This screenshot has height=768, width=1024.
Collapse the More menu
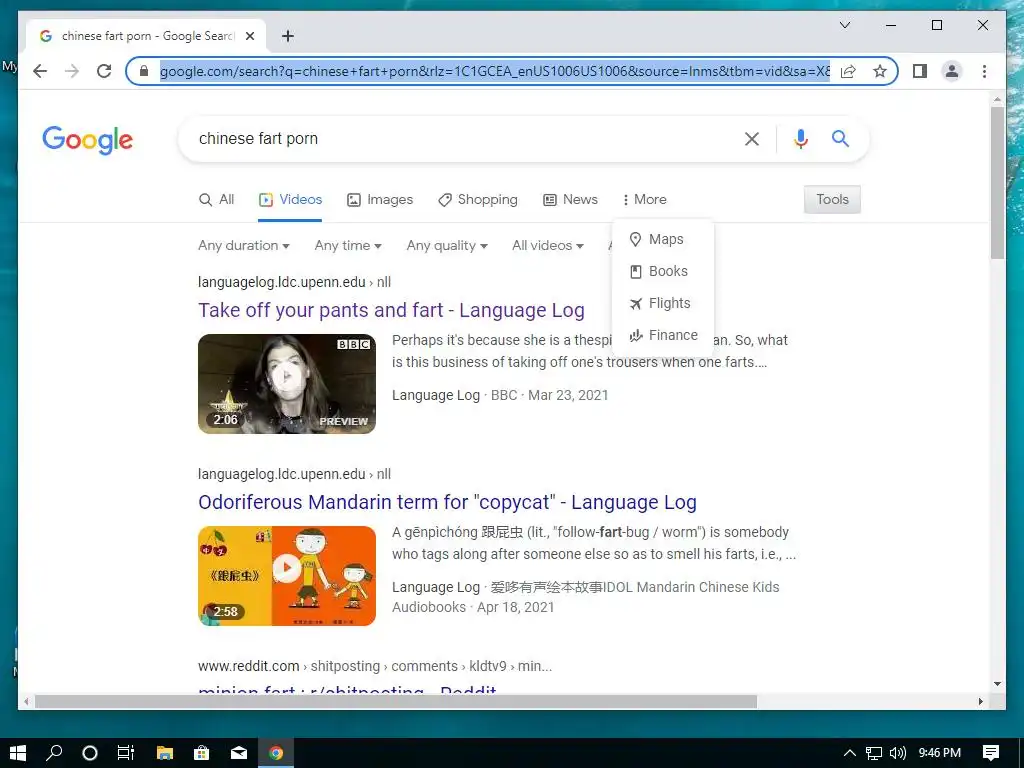[644, 199]
